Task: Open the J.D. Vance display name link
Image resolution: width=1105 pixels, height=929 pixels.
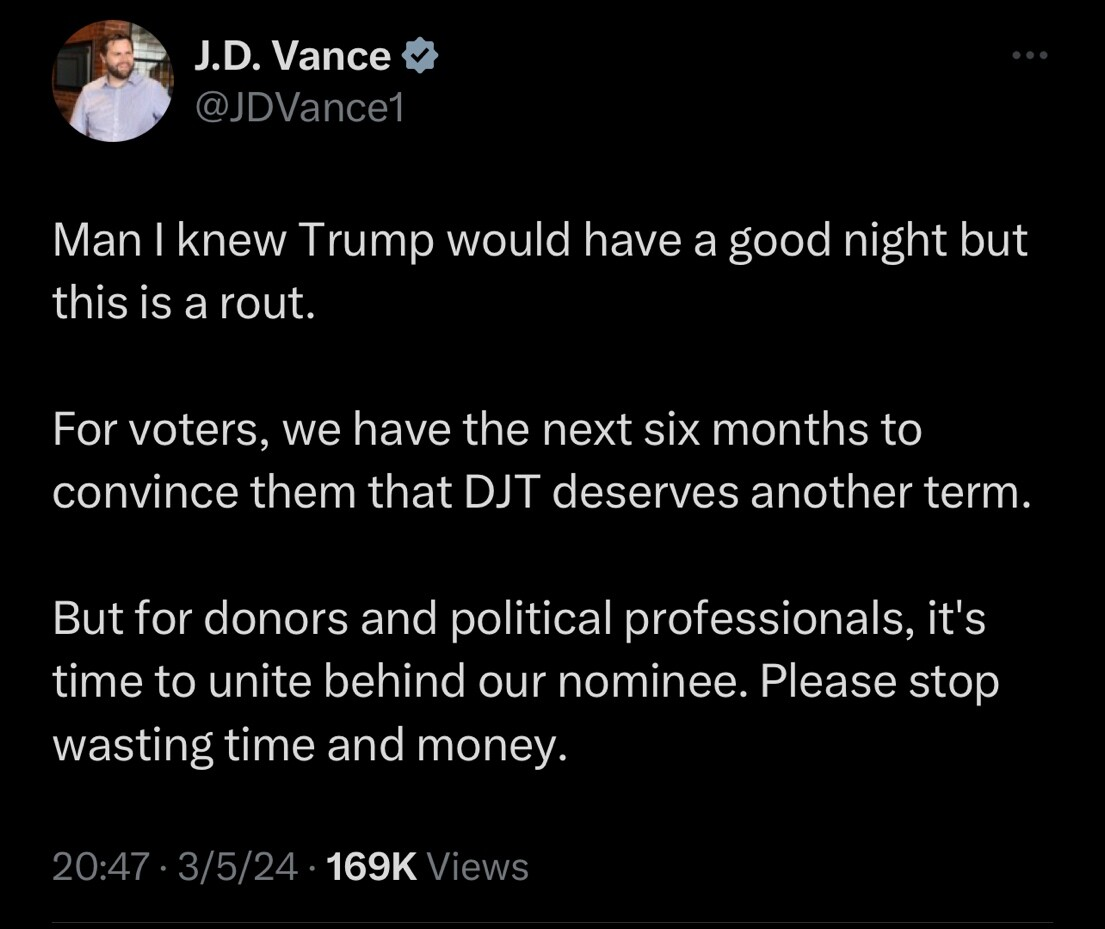Action: coord(292,56)
